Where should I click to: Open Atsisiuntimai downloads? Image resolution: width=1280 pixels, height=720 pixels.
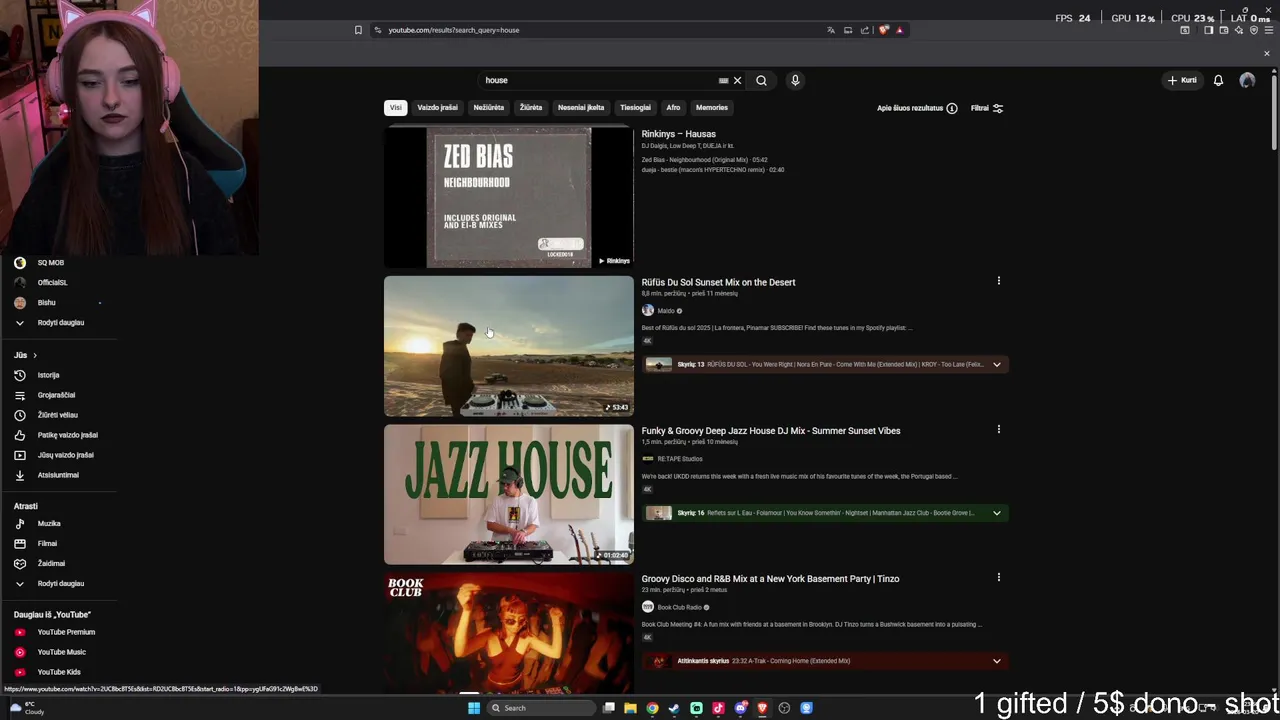[60, 475]
